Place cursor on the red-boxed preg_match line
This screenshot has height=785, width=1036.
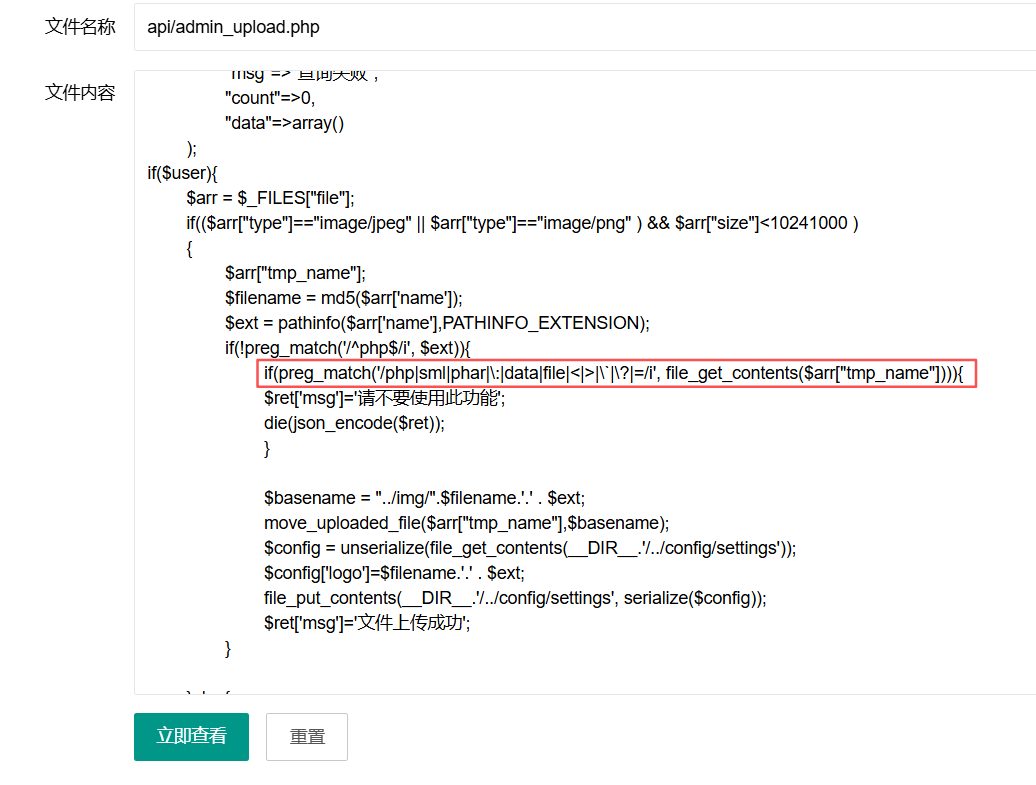pos(613,373)
